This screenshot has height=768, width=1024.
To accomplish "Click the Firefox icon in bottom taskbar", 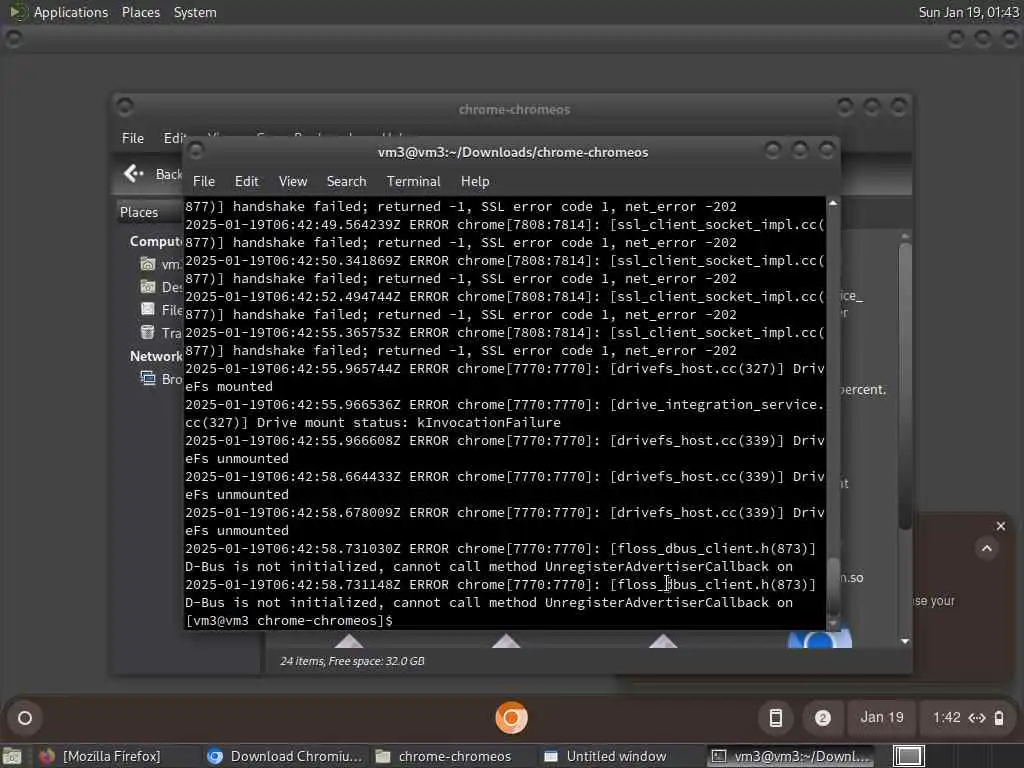I will (x=46, y=756).
